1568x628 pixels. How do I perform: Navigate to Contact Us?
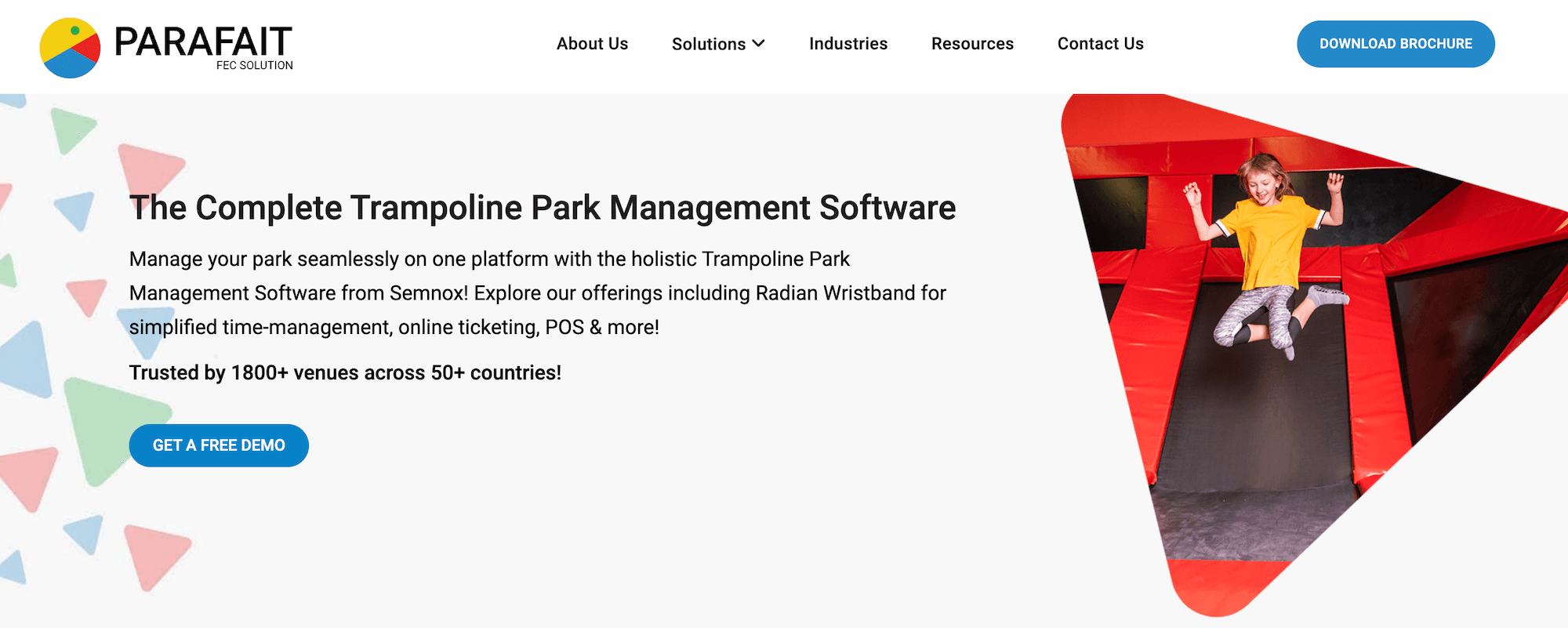1100,44
